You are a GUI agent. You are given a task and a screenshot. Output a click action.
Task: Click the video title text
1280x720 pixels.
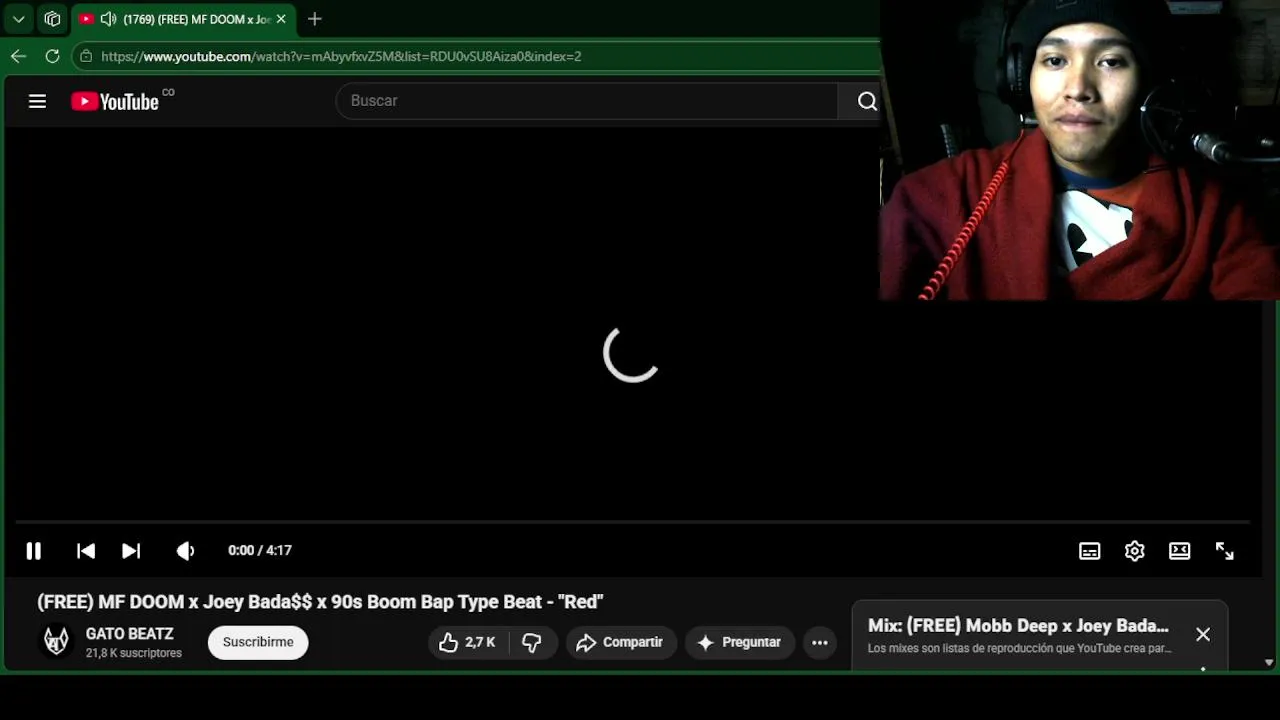tap(320, 602)
